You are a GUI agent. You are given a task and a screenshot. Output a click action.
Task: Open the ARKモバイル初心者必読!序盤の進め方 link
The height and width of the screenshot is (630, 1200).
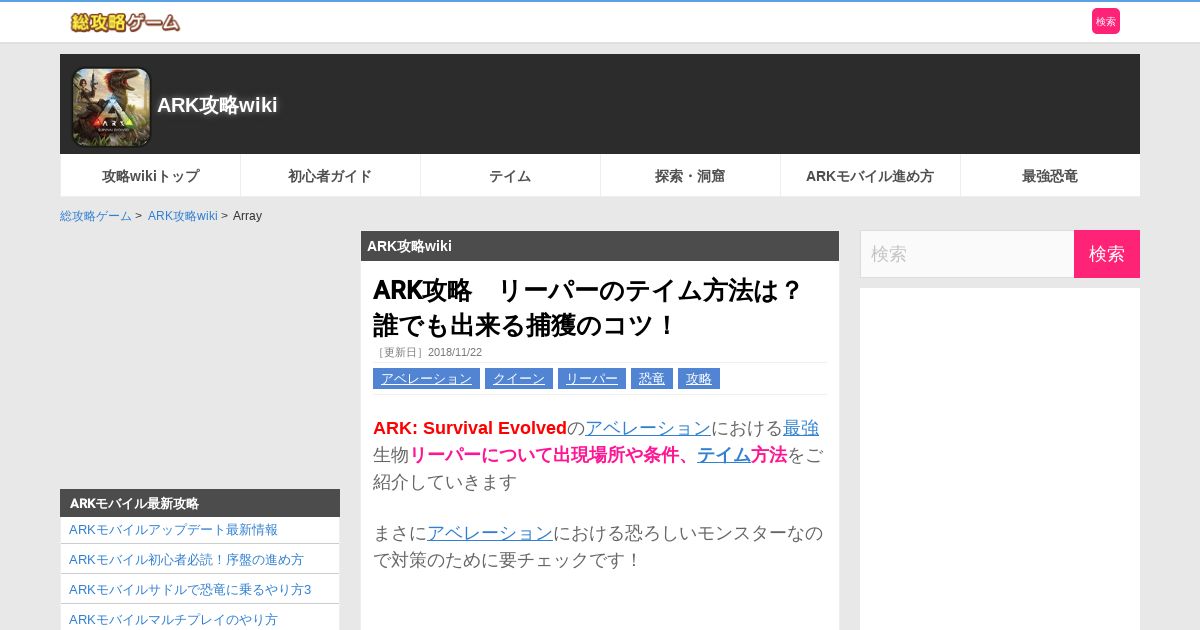click(x=186, y=560)
